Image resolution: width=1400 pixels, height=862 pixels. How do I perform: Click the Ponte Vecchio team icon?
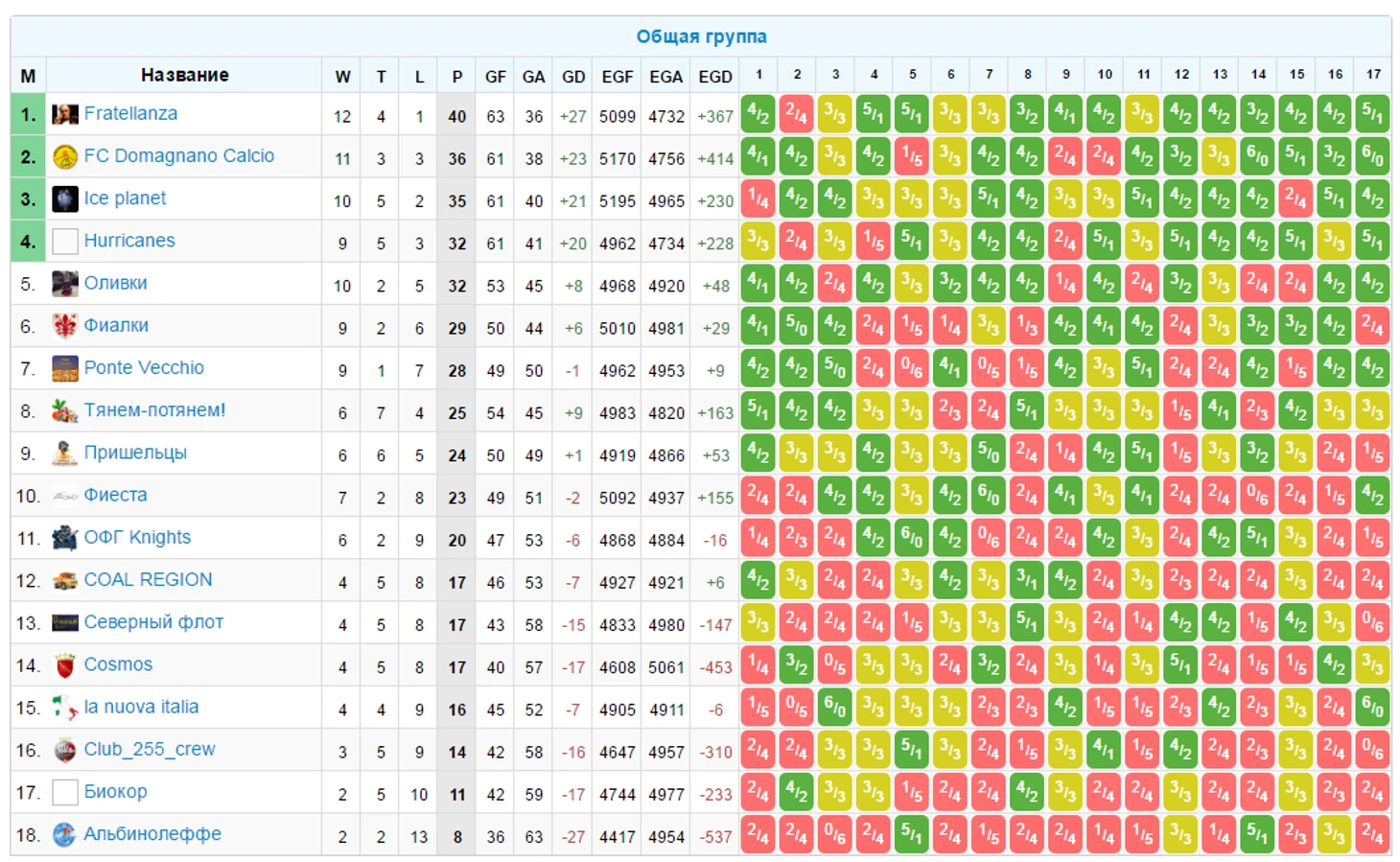coord(64,368)
